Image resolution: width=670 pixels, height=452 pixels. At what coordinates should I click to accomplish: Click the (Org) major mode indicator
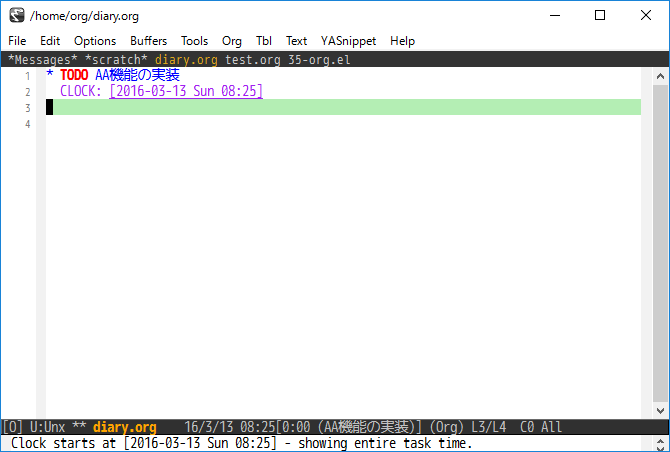point(447,427)
